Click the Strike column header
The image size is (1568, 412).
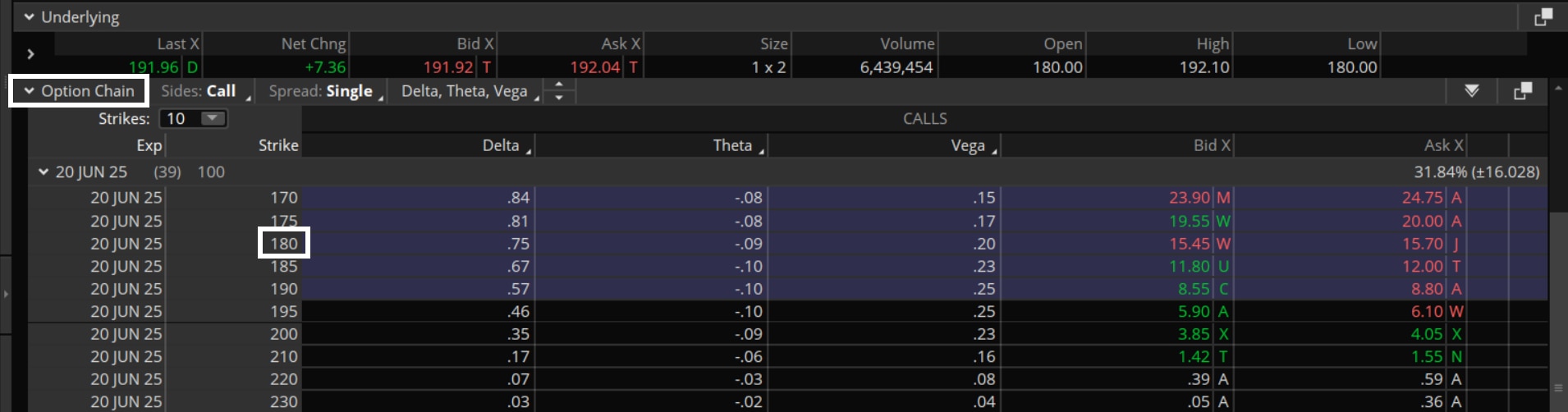[278, 145]
